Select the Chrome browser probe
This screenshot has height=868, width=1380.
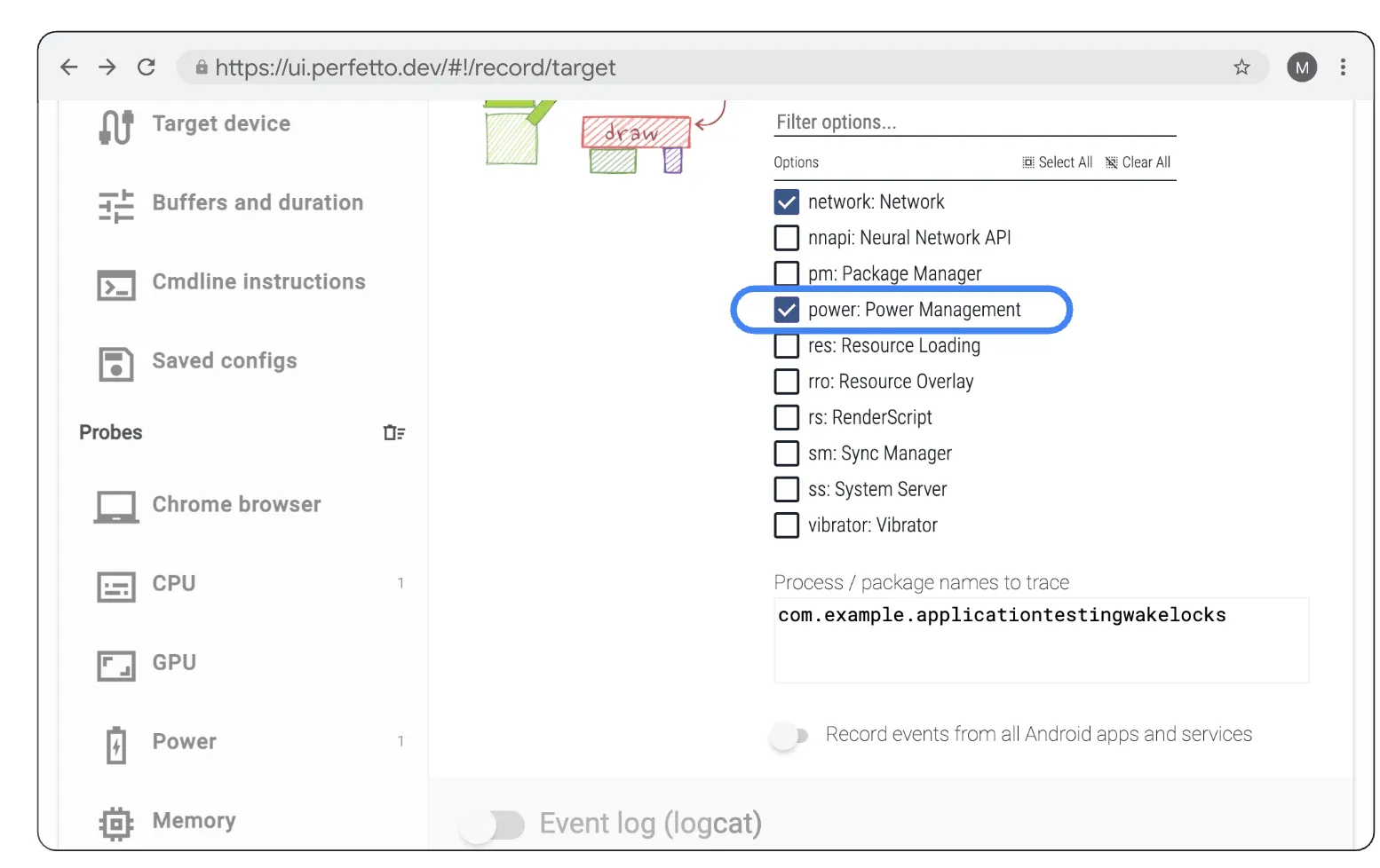(x=236, y=505)
